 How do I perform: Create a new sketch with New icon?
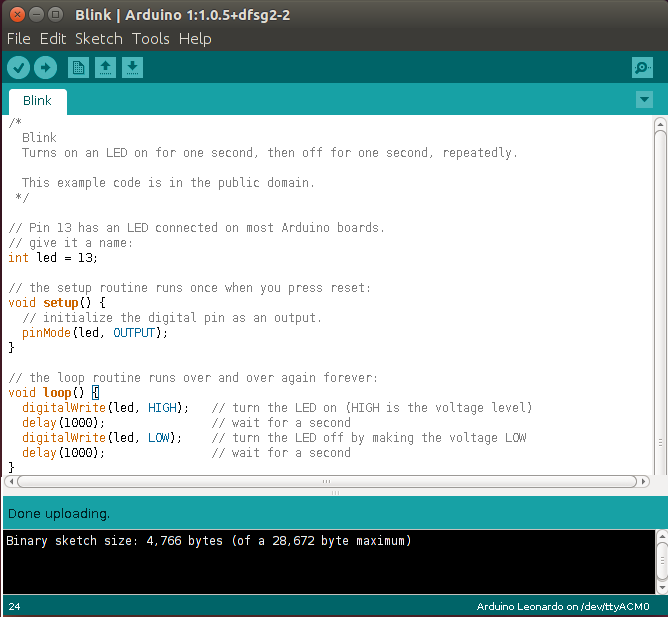[78, 67]
